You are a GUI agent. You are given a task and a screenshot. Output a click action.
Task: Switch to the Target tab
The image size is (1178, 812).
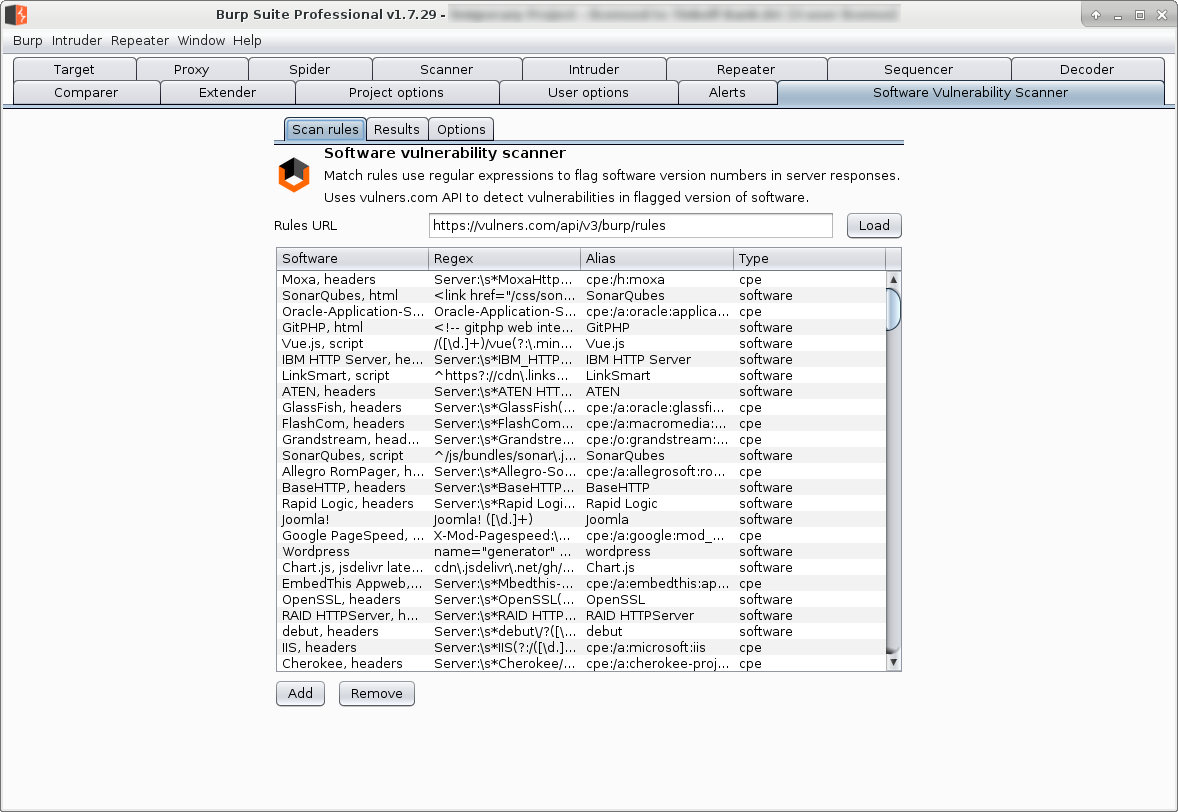tap(74, 69)
